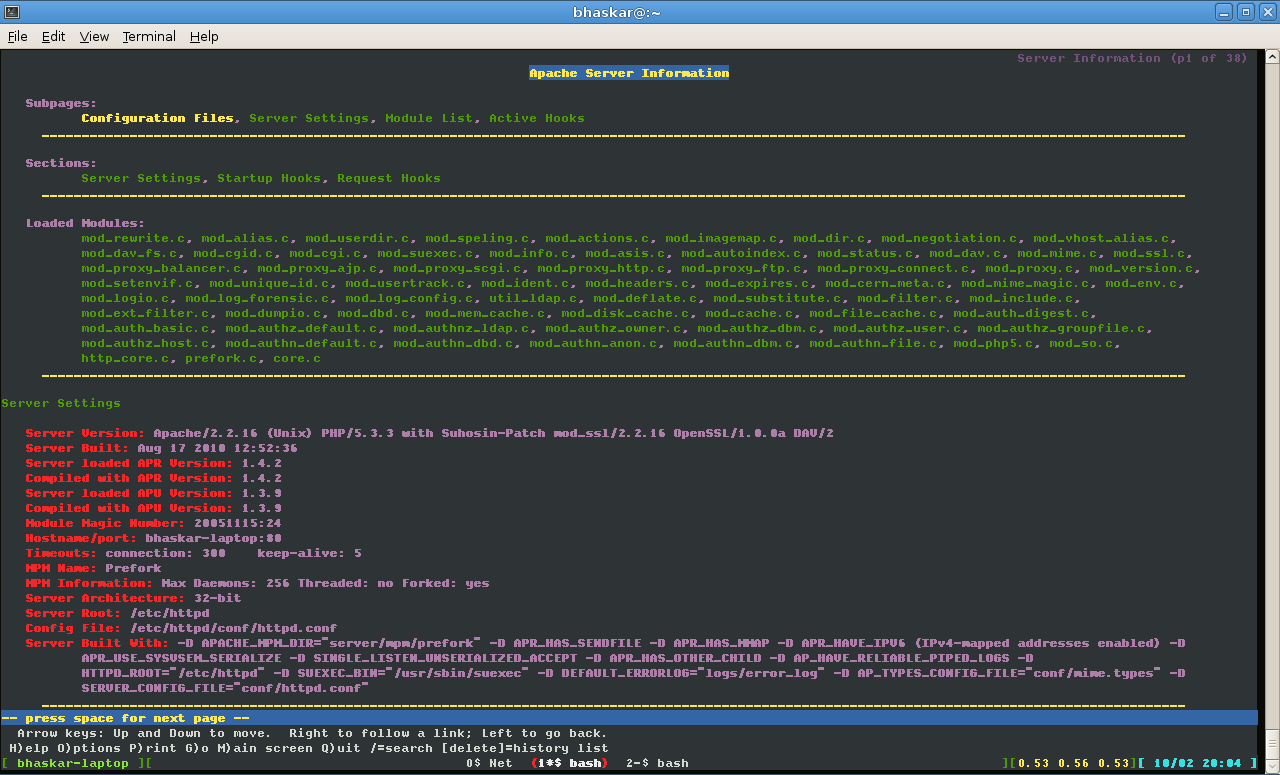Open the View menu
The image size is (1280, 775).
point(93,36)
